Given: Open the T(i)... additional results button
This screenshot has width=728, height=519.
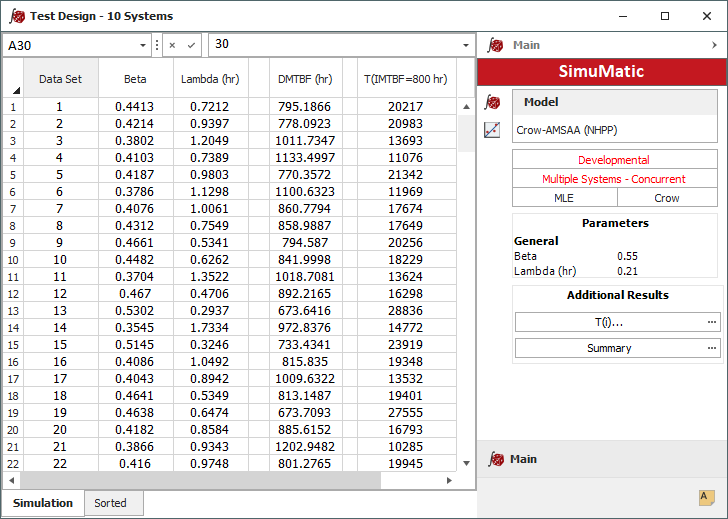Looking at the screenshot, I should click(x=609, y=322).
